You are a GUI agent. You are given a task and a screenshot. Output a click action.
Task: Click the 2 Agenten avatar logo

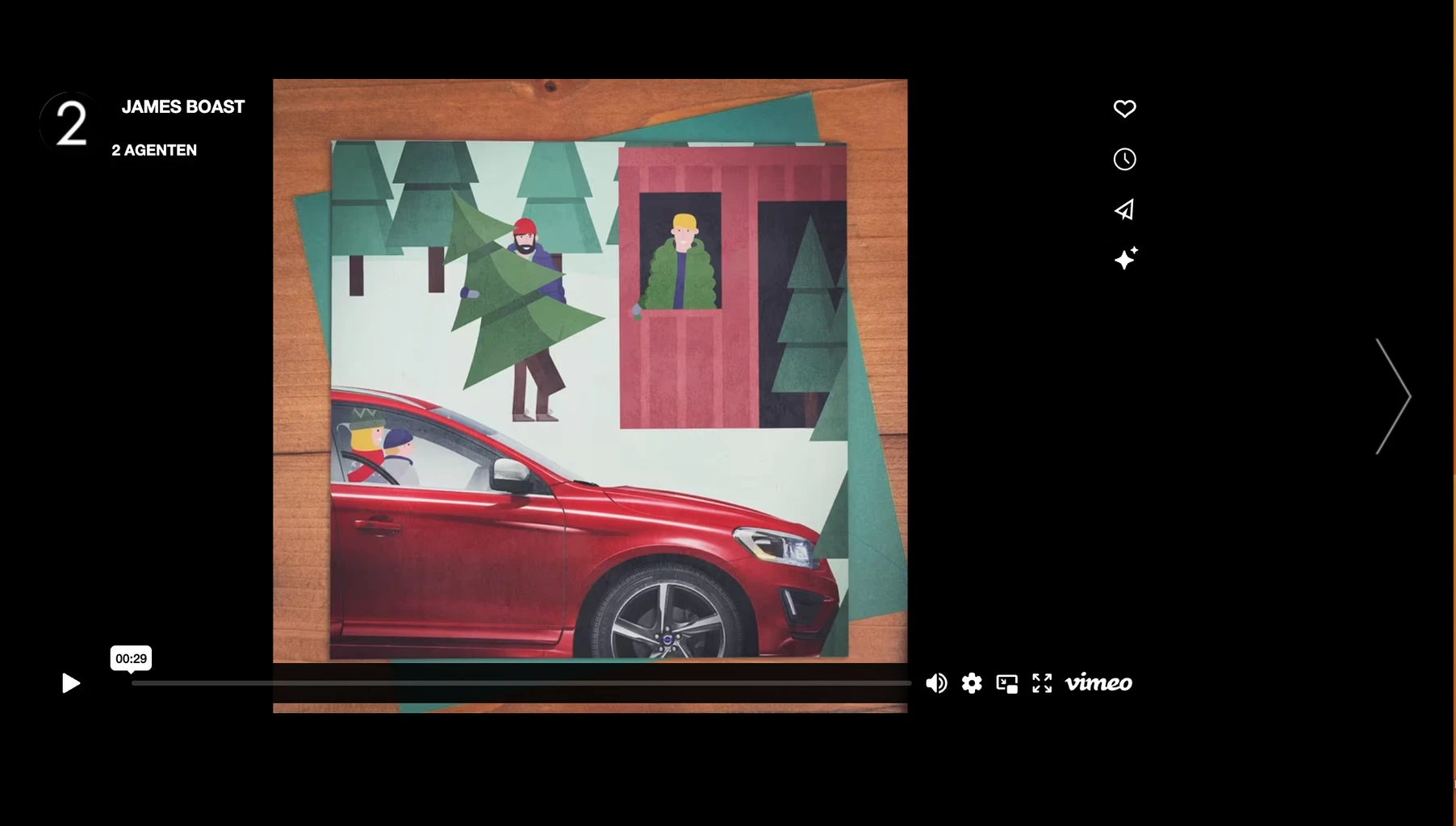coord(71,123)
